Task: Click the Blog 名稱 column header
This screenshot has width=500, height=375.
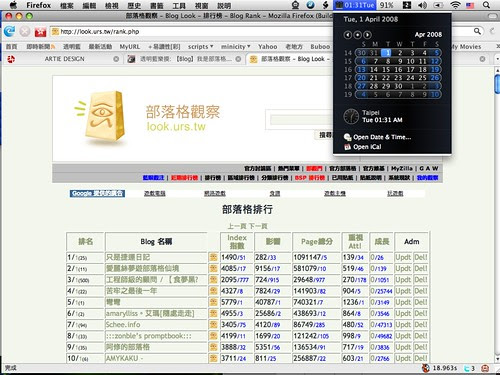Action: [156, 242]
